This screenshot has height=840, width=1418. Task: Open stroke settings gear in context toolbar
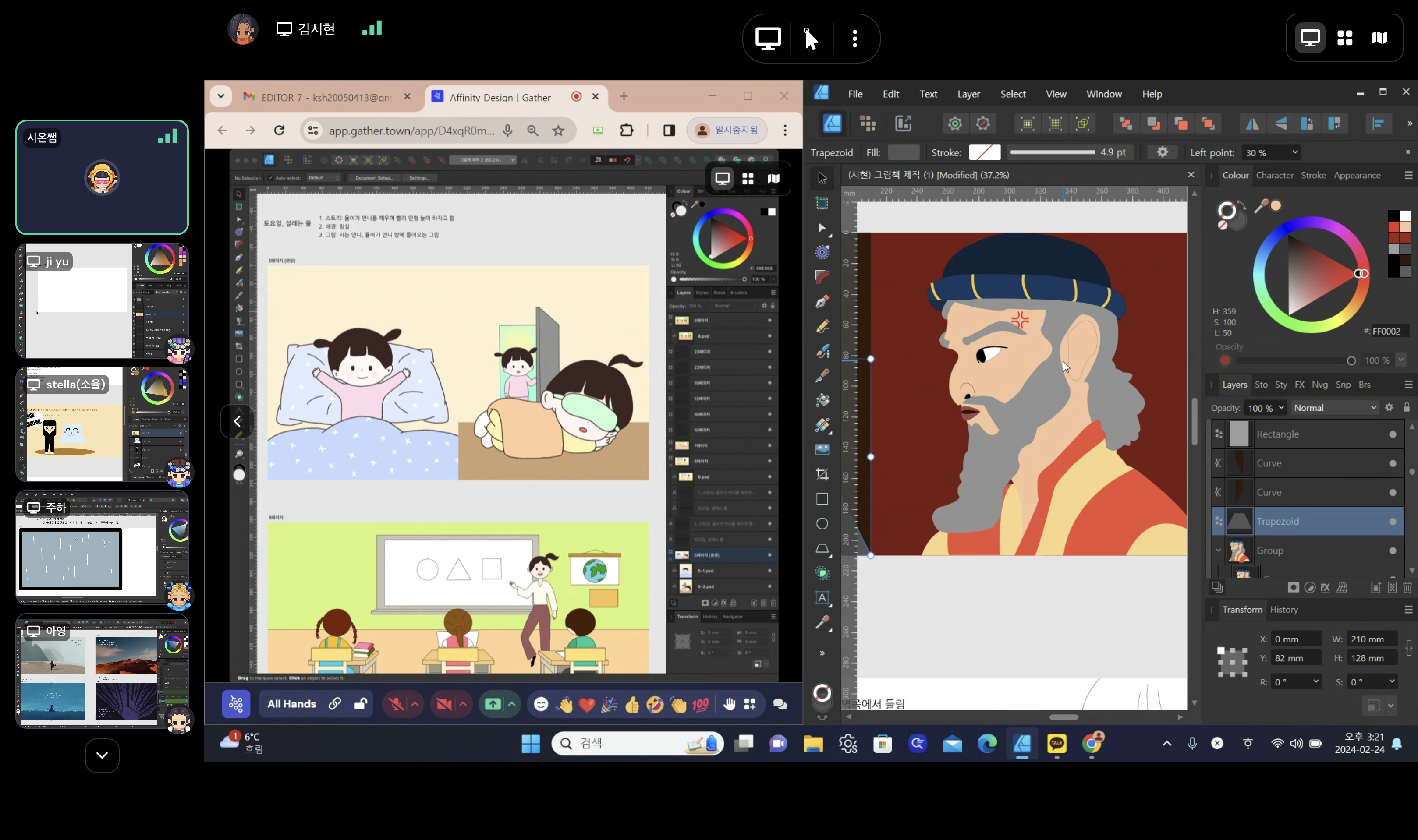click(x=1162, y=152)
